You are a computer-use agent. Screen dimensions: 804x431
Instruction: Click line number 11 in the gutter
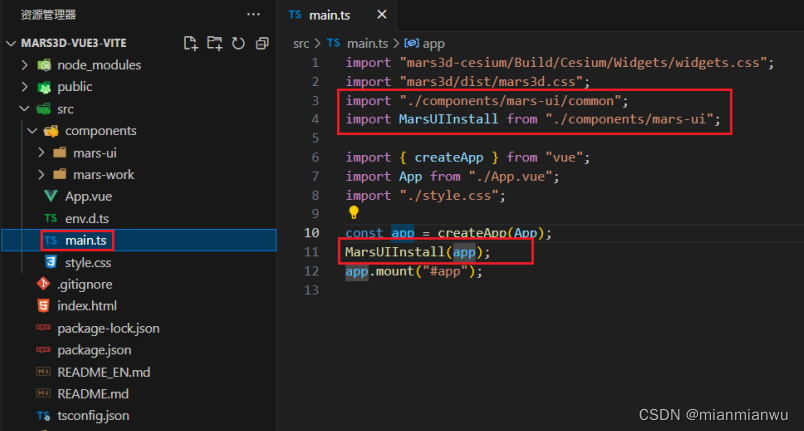[313, 252]
